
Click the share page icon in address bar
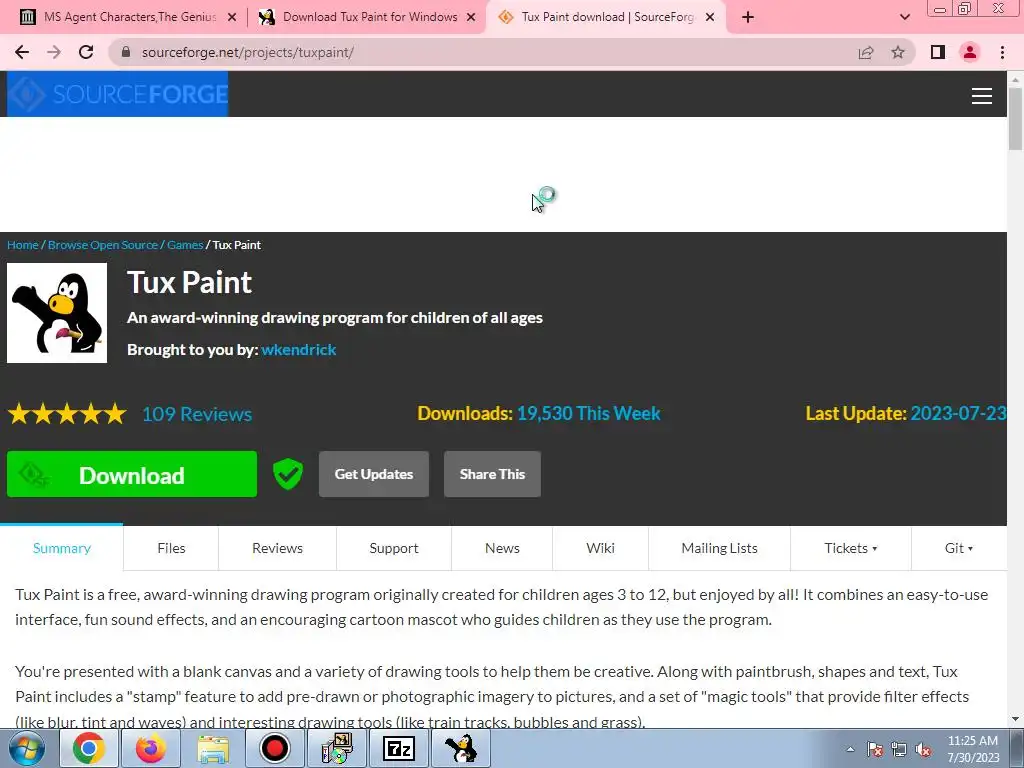pyautogui.click(x=866, y=52)
